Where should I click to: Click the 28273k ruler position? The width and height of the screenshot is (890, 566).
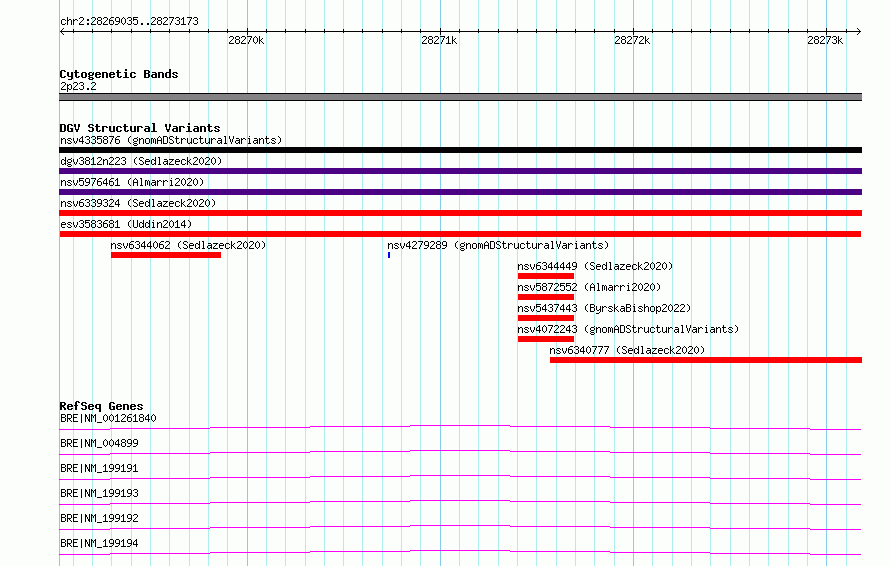[x=825, y=40]
